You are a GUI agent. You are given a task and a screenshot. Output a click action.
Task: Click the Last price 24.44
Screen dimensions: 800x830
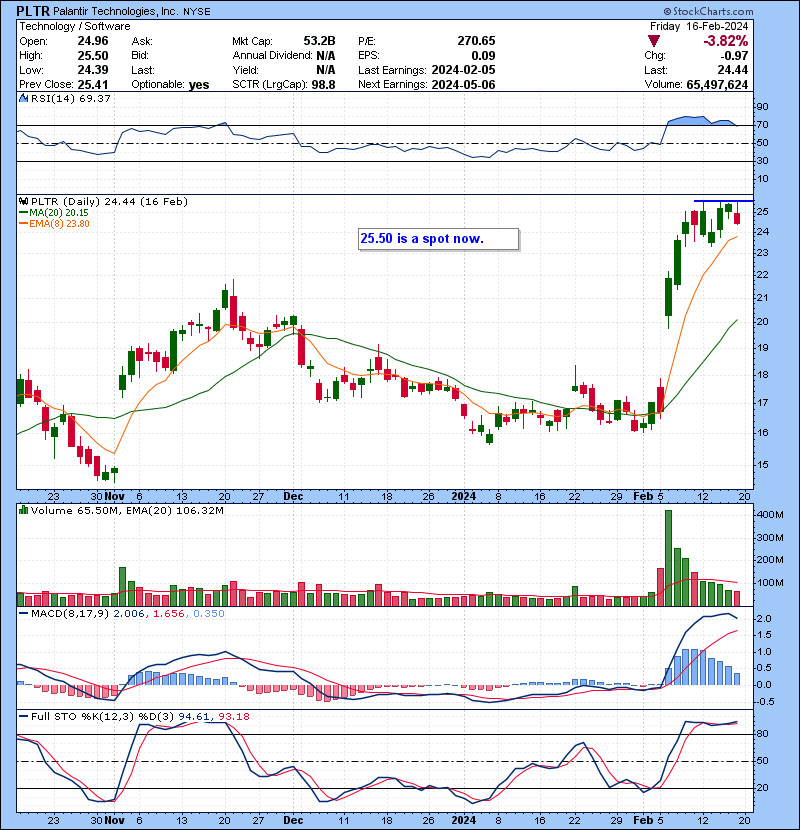tap(733, 70)
